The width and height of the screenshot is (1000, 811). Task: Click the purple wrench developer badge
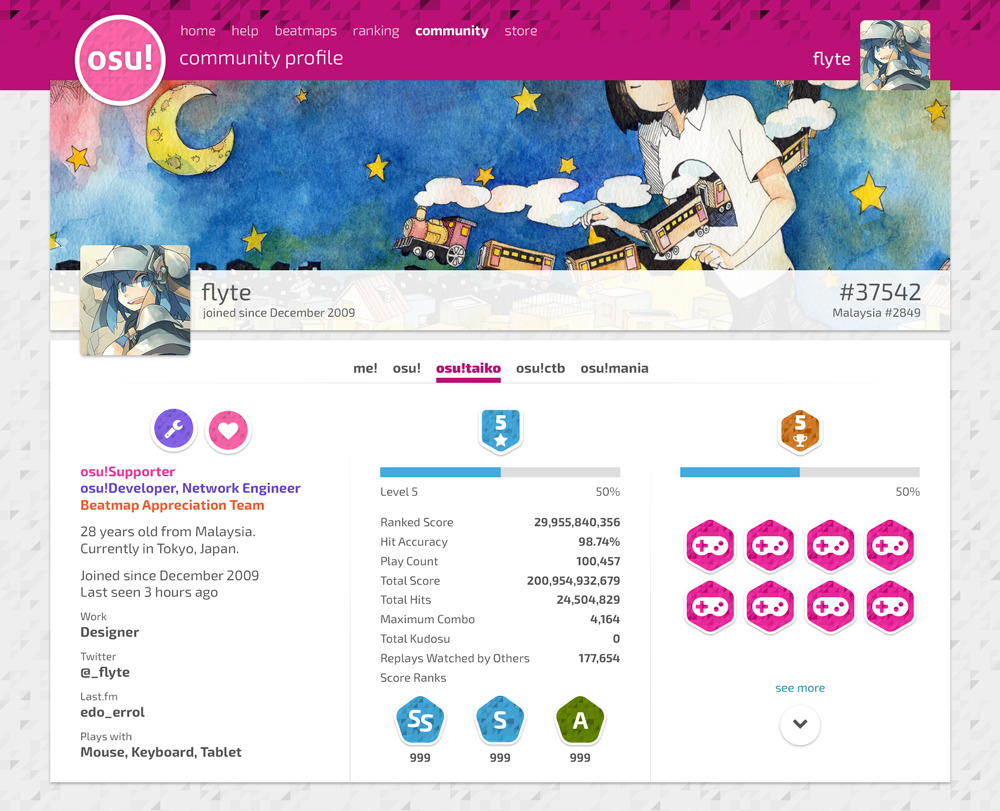173,429
